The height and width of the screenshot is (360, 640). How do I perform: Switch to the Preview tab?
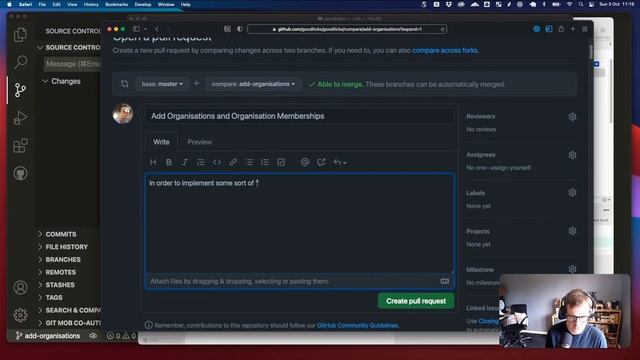(x=200, y=142)
